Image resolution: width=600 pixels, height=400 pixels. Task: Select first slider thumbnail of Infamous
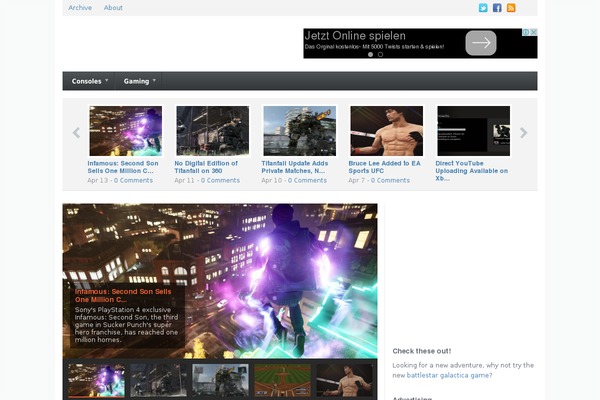click(x=96, y=380)
